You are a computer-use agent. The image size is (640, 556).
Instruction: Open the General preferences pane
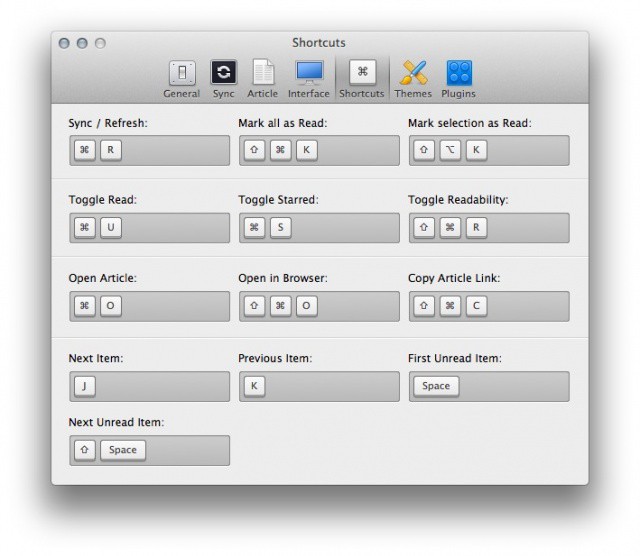tap(182, 79)
